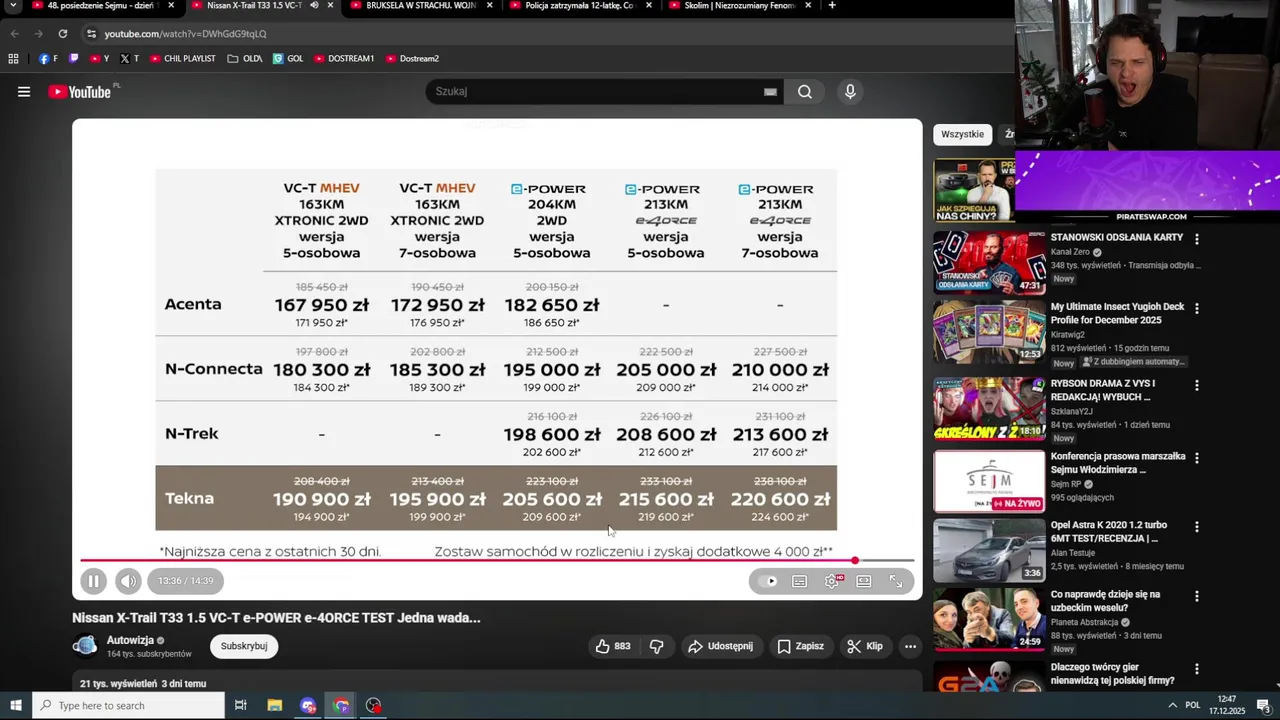
Task: Subscribe using the Subskrybuj button
Action: coord(244,646)
